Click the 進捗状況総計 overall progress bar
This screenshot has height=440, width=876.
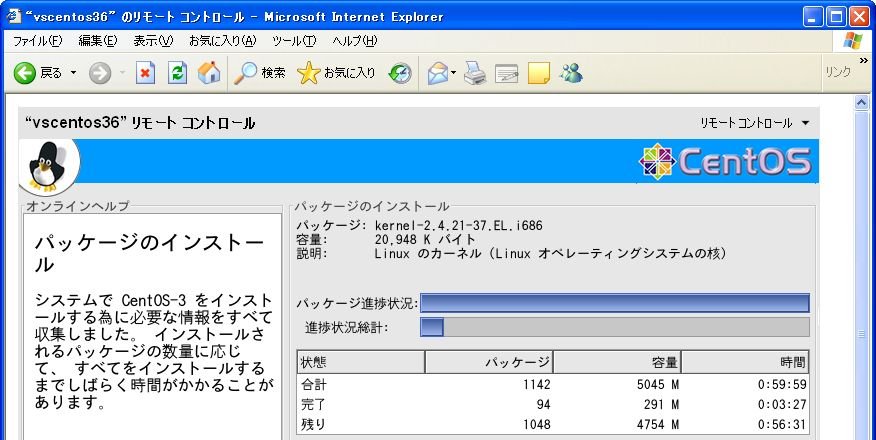[x=615, y=327]
